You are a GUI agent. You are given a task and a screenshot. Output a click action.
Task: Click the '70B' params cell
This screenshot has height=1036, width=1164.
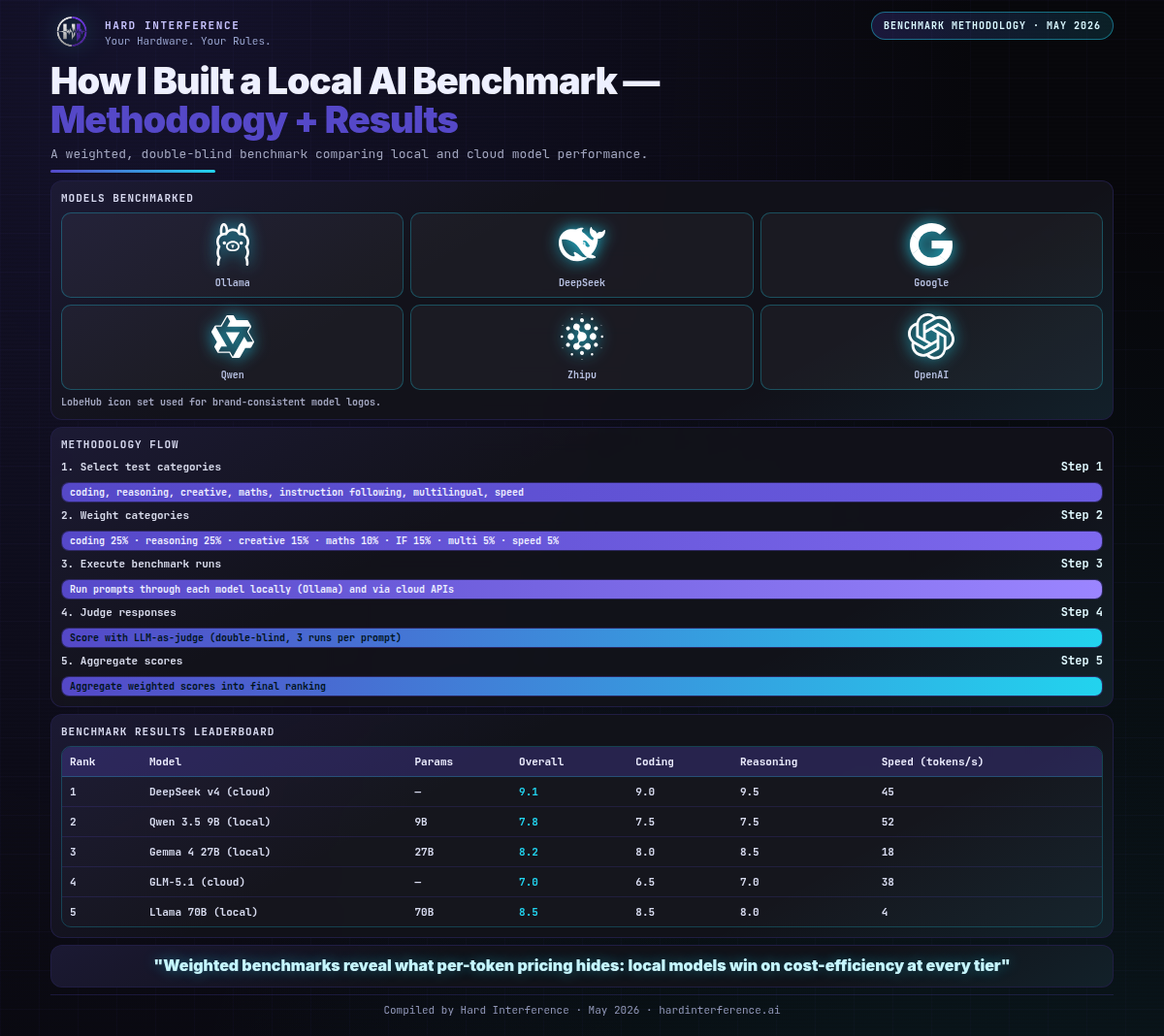tap(424, 912)
